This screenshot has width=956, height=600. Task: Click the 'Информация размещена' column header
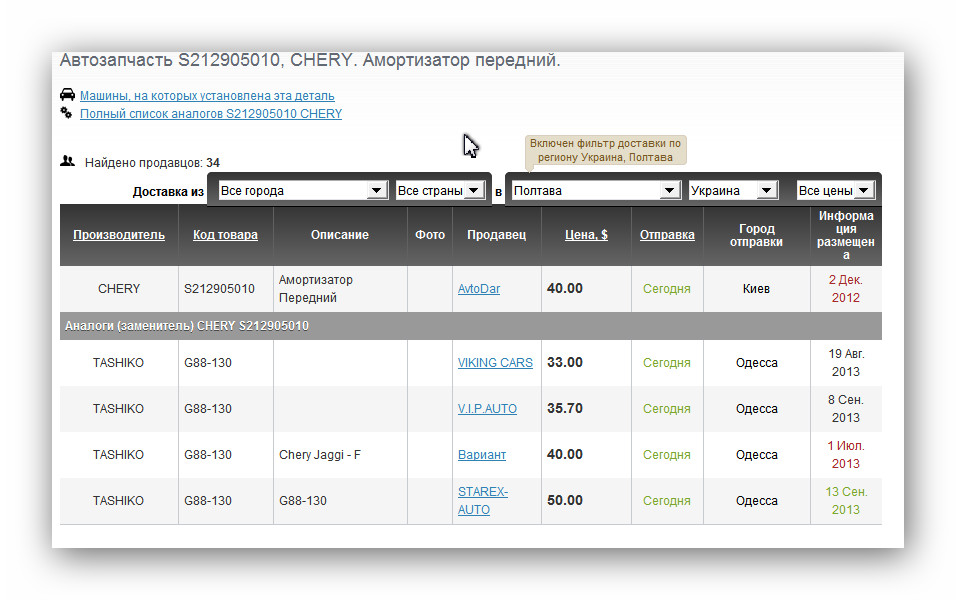pyautogui.click(x=846, y=235)
